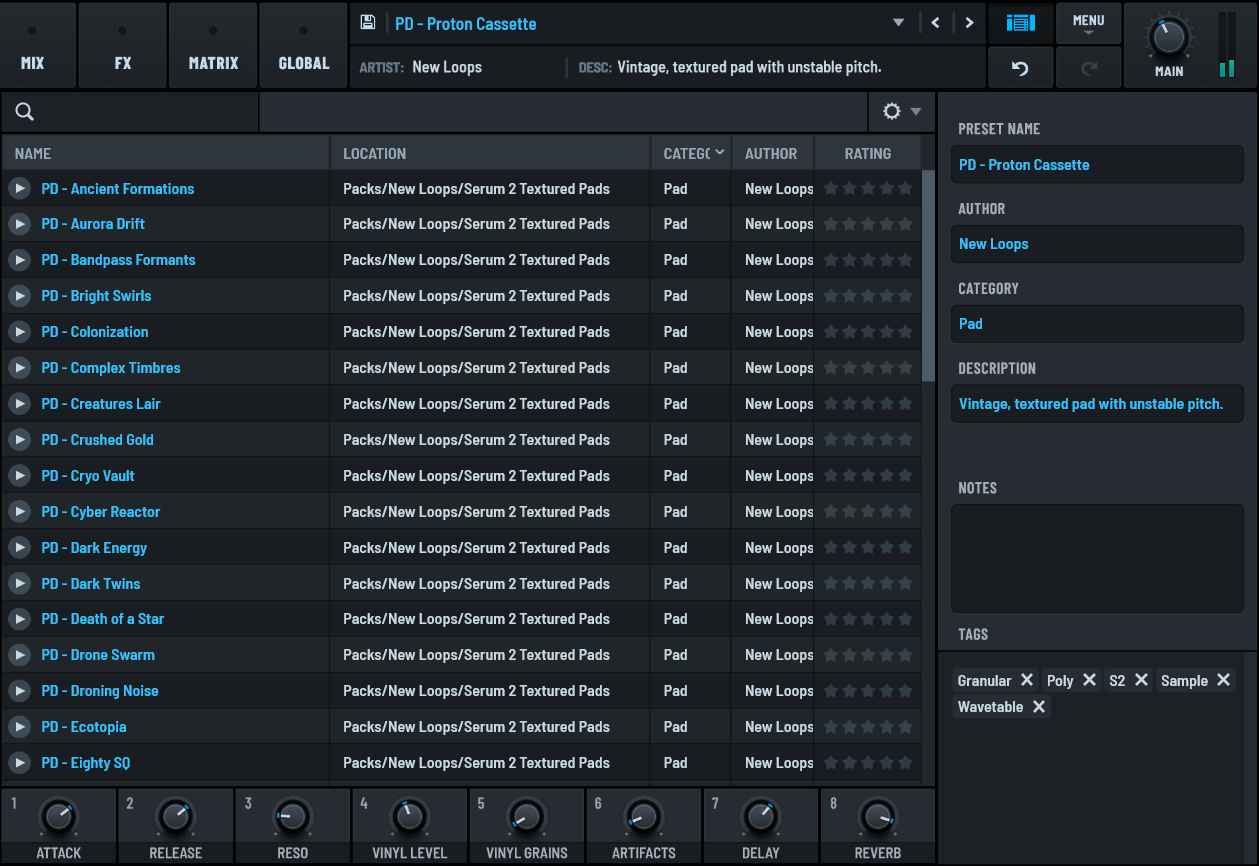
Task: Switch to the MATRIX tab
Action: (x=213, y=46)
